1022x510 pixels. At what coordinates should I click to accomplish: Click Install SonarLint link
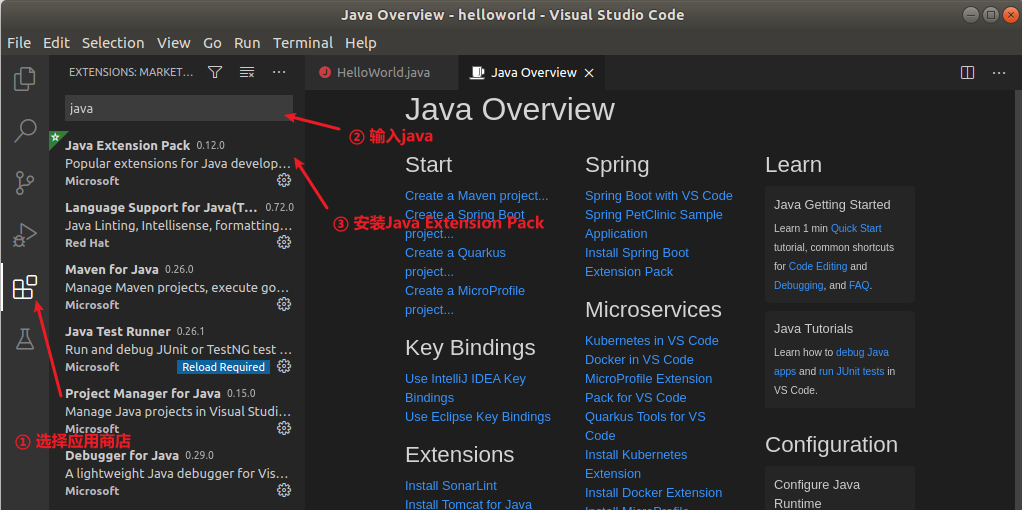[450, 486]
